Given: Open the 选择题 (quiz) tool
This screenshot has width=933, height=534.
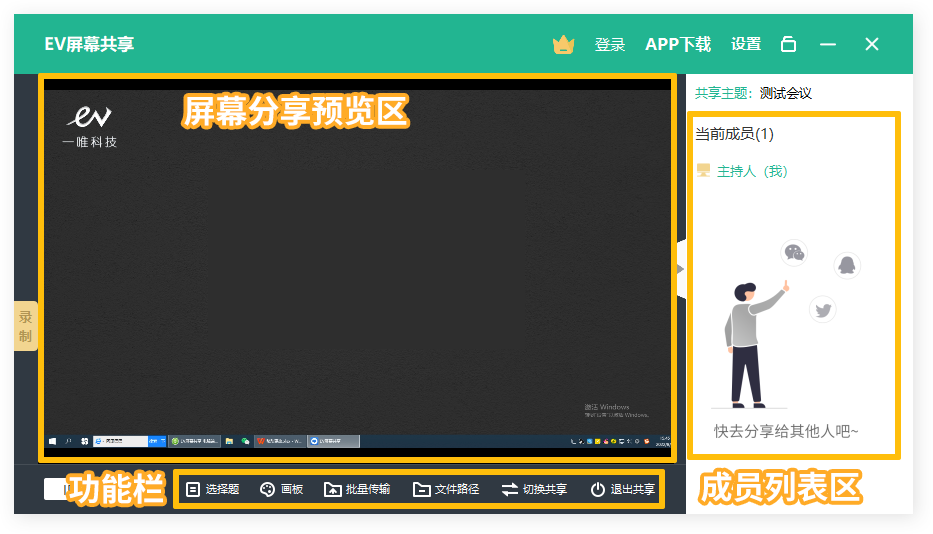Looking at the screenshot, I should pos(212,489).
